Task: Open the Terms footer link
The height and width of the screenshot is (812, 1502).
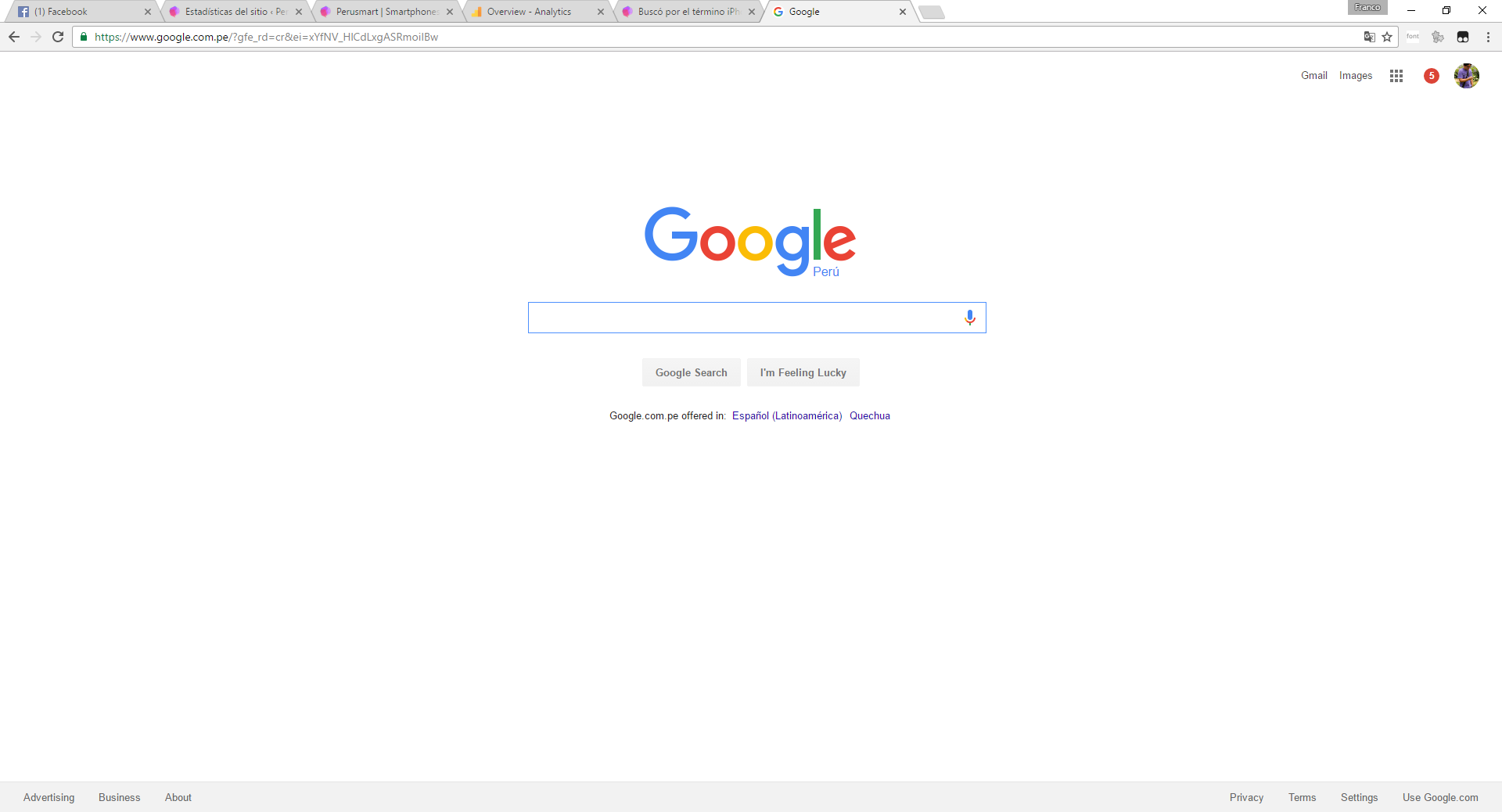Action: [x=1303, y=797]
